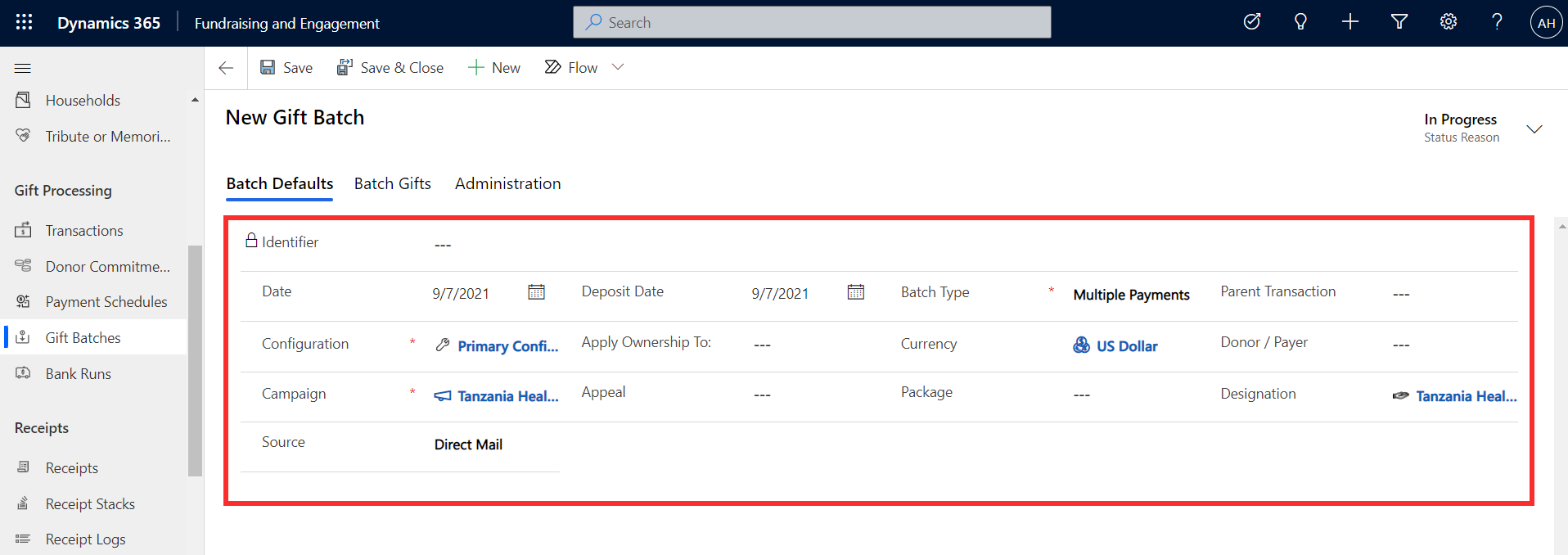Switch to the Batch Gifts tab
The height and width of the screenshot is (555, 1568).
click(393, 183)
